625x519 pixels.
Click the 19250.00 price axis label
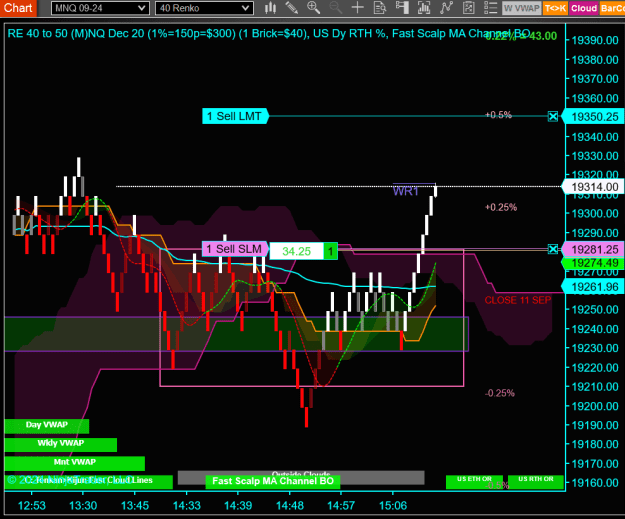595,310
